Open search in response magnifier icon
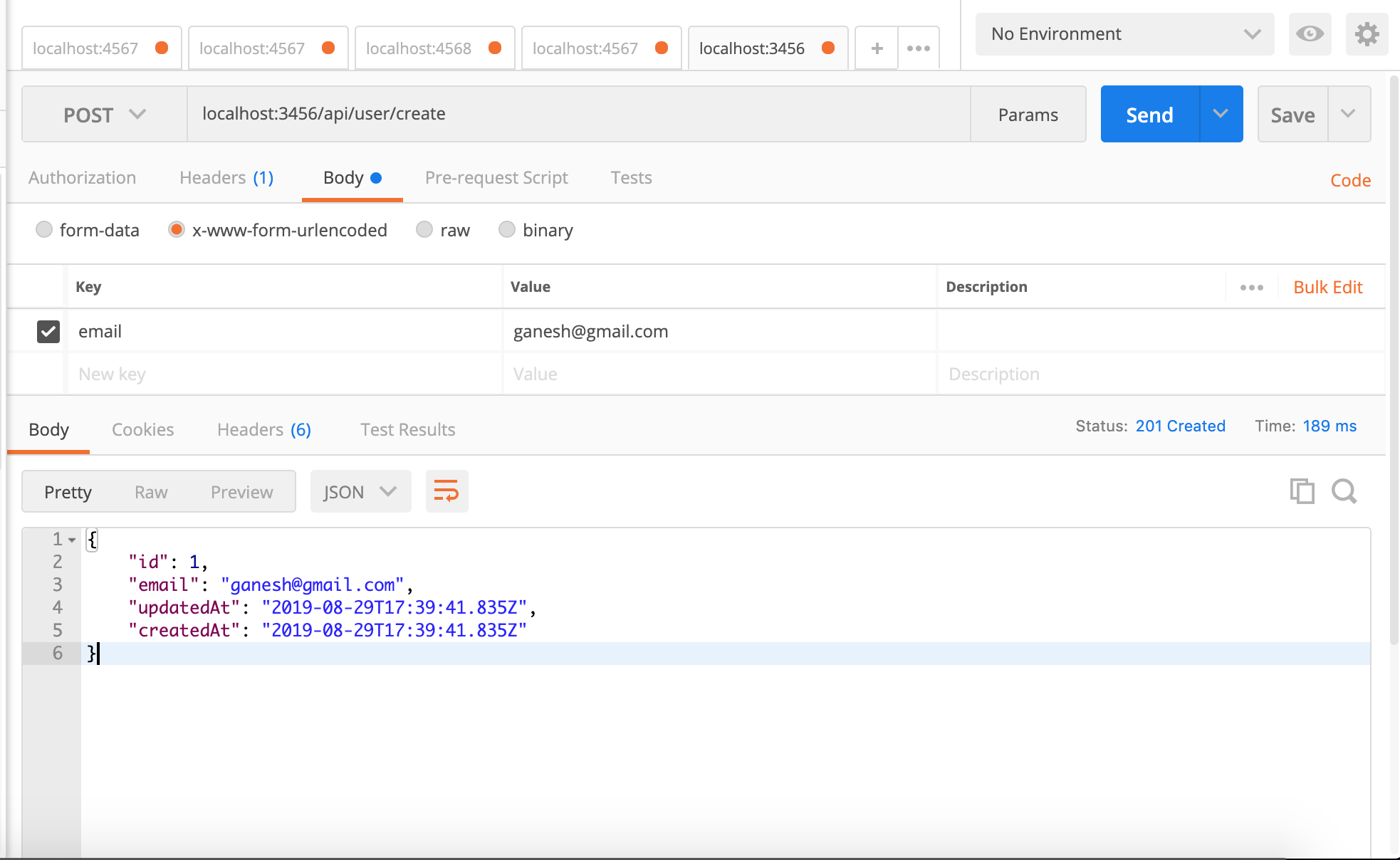The width and height of the screenshot is (1400, 860). 1344,491
